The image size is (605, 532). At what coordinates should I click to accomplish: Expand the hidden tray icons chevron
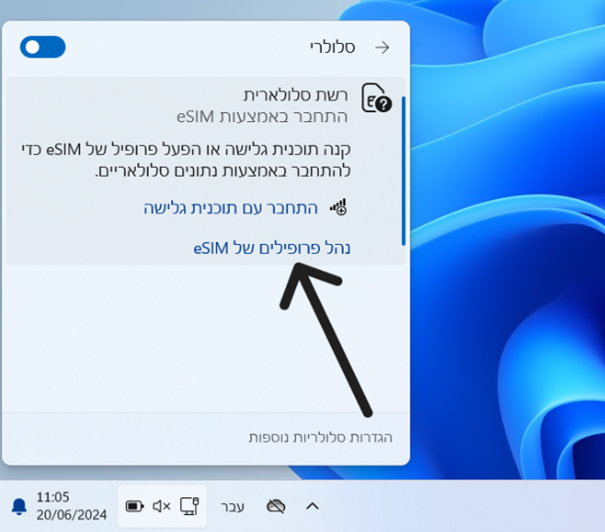(312, 506)
